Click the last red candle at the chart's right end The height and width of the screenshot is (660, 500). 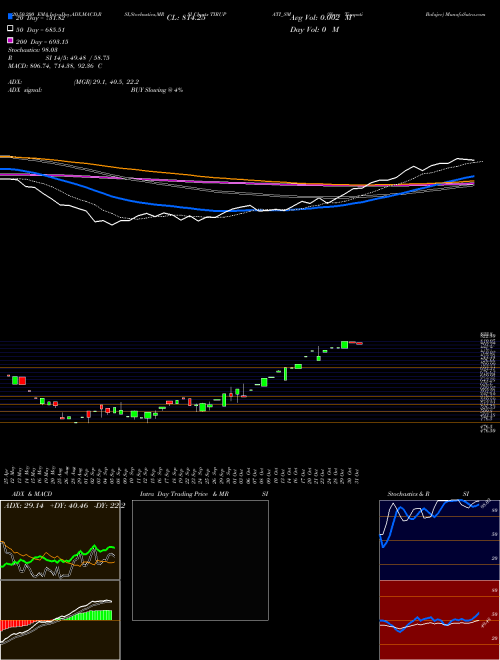[359, 343]
